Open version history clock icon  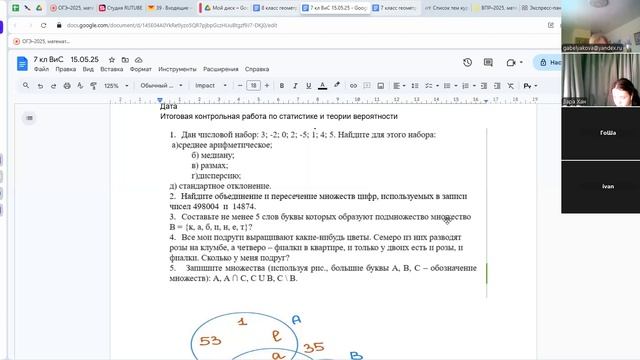[x=467, y=62]
